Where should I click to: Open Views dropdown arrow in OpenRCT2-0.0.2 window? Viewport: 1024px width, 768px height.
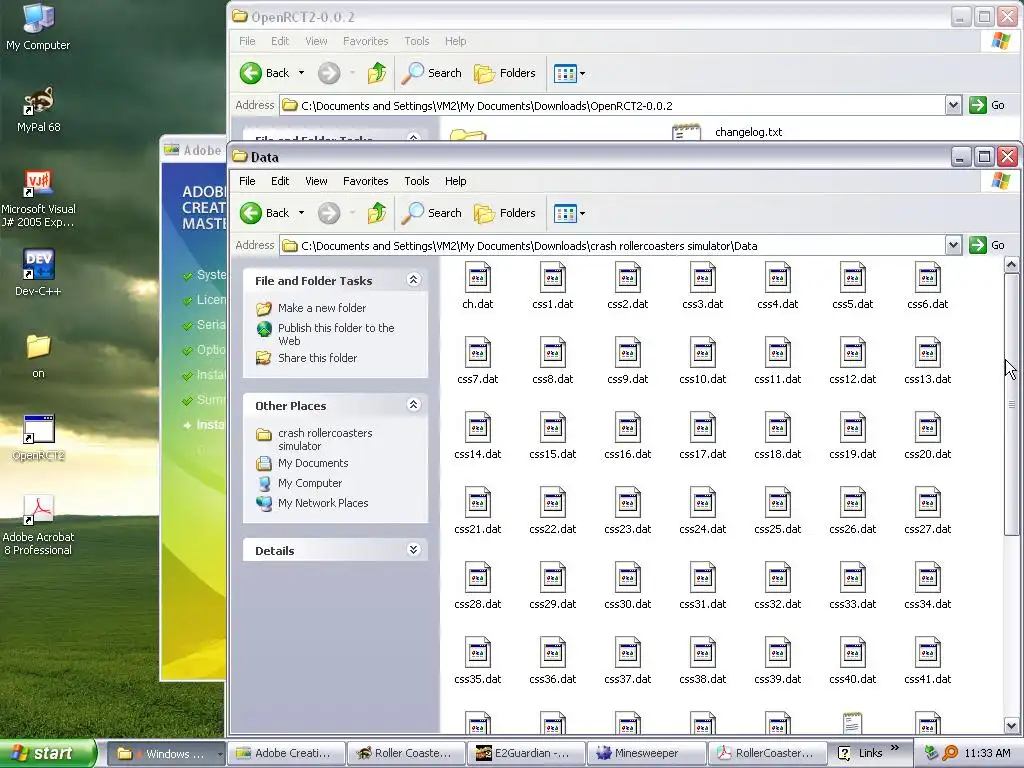click(x=583, y=73)
